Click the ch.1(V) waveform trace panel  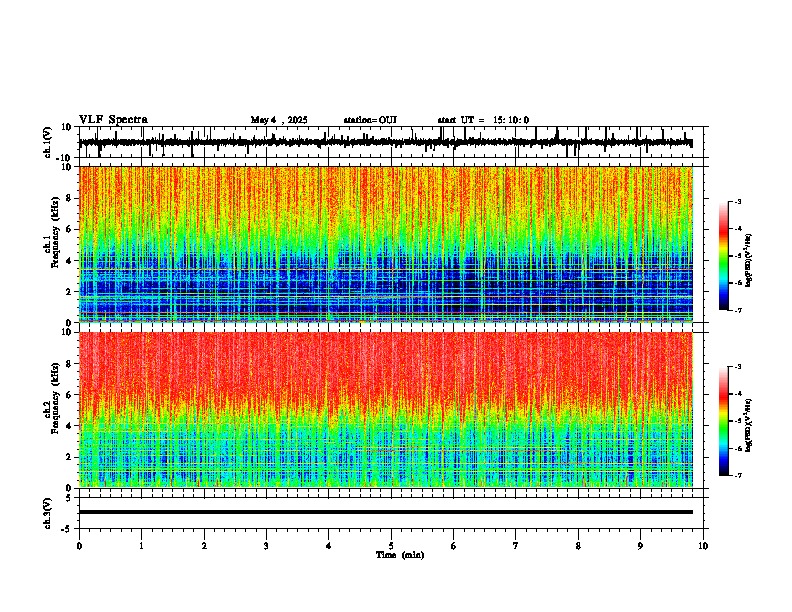coord(391,142)
